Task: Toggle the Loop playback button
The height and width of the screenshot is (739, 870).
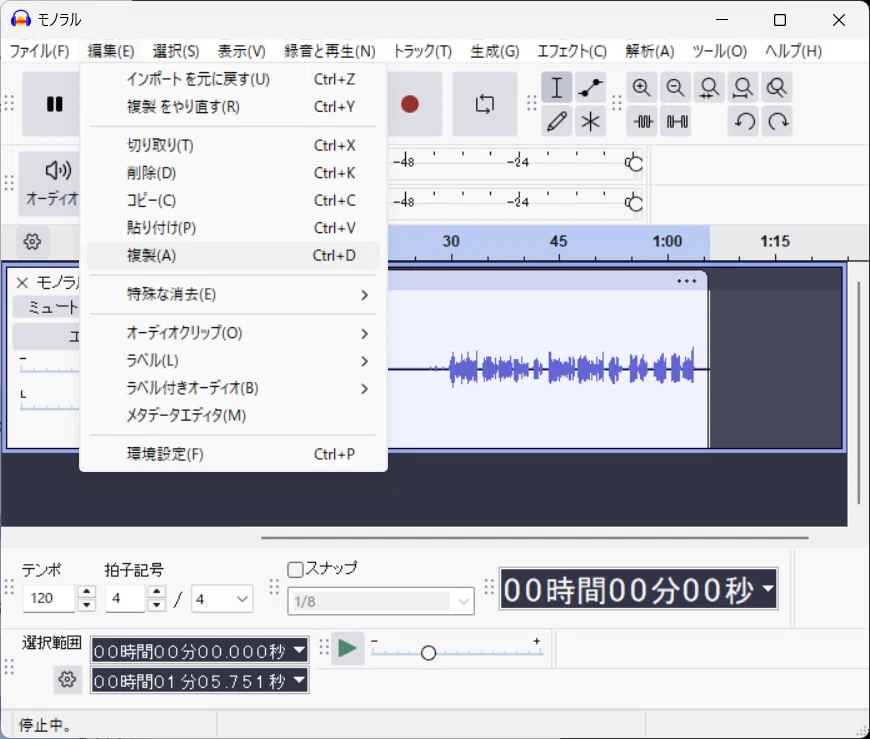Action: click(484, 104)
